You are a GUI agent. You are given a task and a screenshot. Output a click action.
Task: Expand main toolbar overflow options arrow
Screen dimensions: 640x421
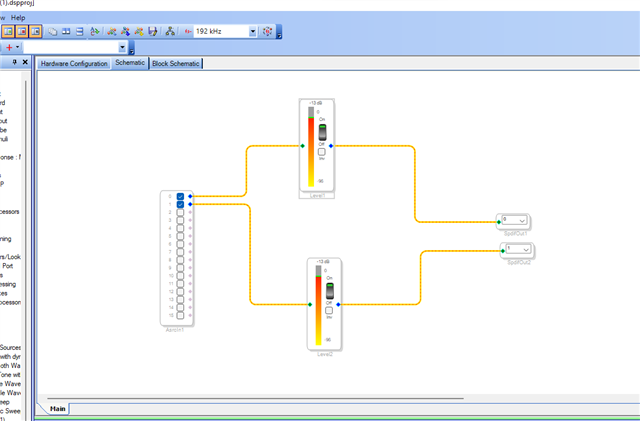click(279, 32)
